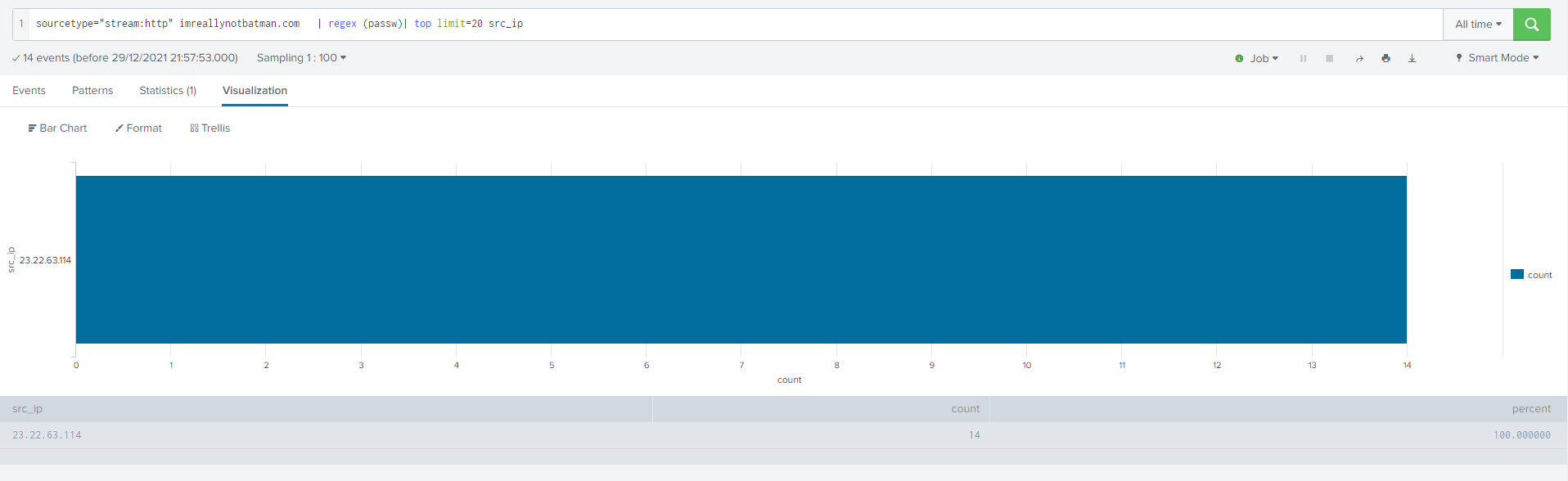Click the count legend color swatch
This screenshot has height=481, width=1568.
1516,275
